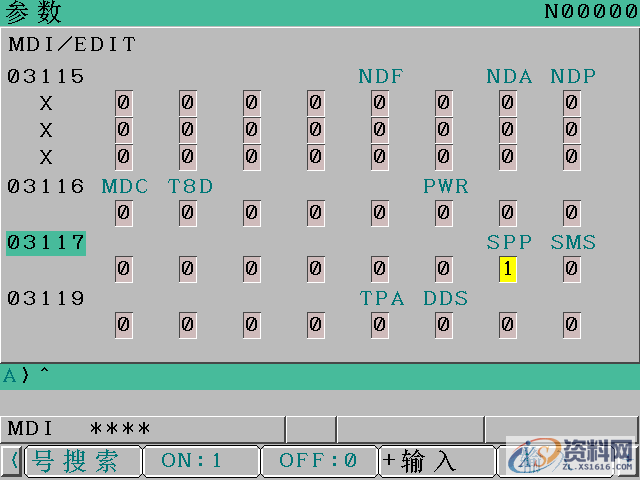Select the MDC bit of parameter 03116
Viewport: 640px width, 480px height.
[124, 211]
